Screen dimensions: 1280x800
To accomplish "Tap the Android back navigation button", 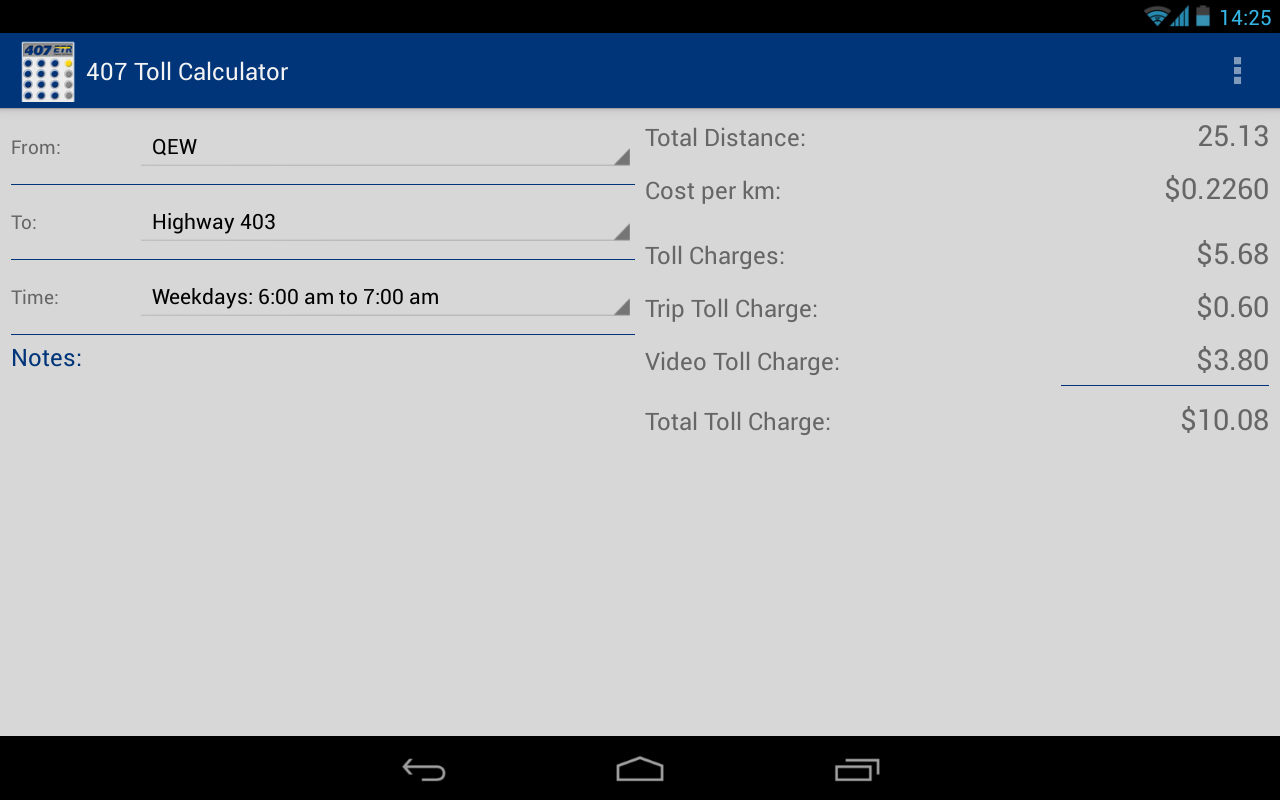I will coord(424,769).
